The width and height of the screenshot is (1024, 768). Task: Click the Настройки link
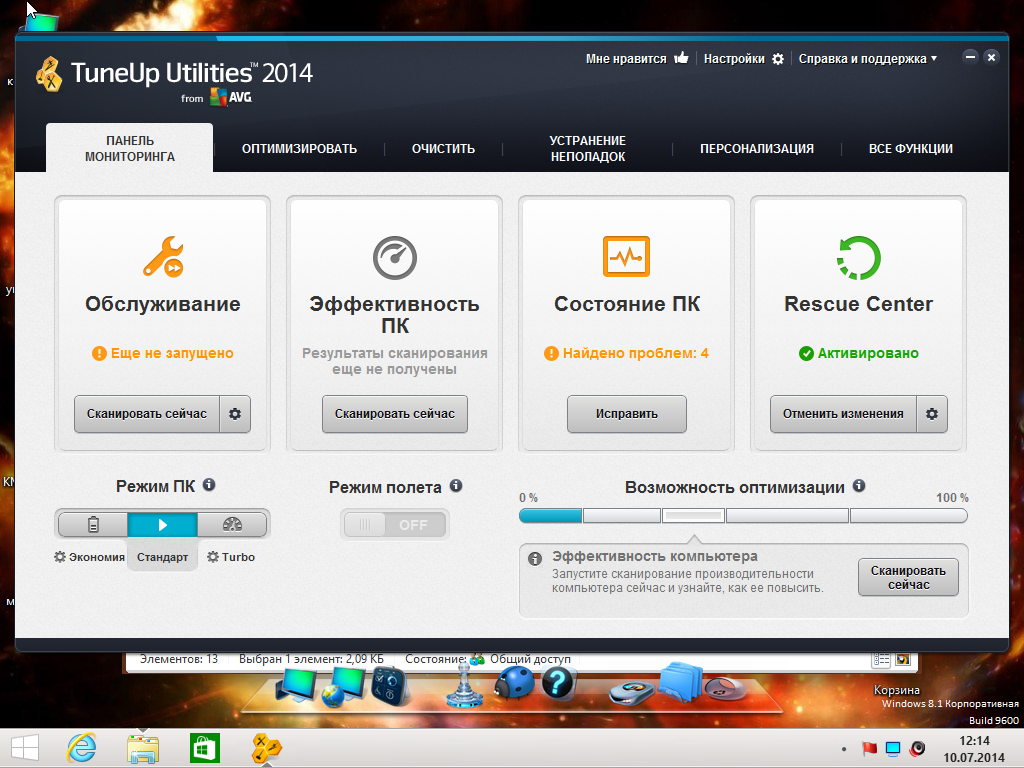click(734, 59)
